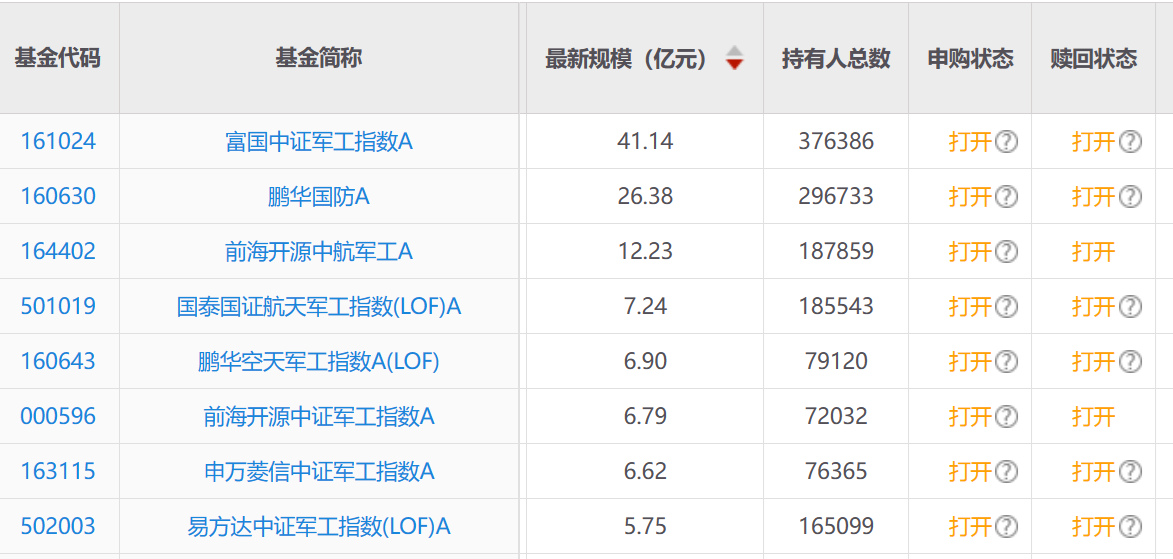
Task: Select the scale value 7.24
Action: point(646,306)
